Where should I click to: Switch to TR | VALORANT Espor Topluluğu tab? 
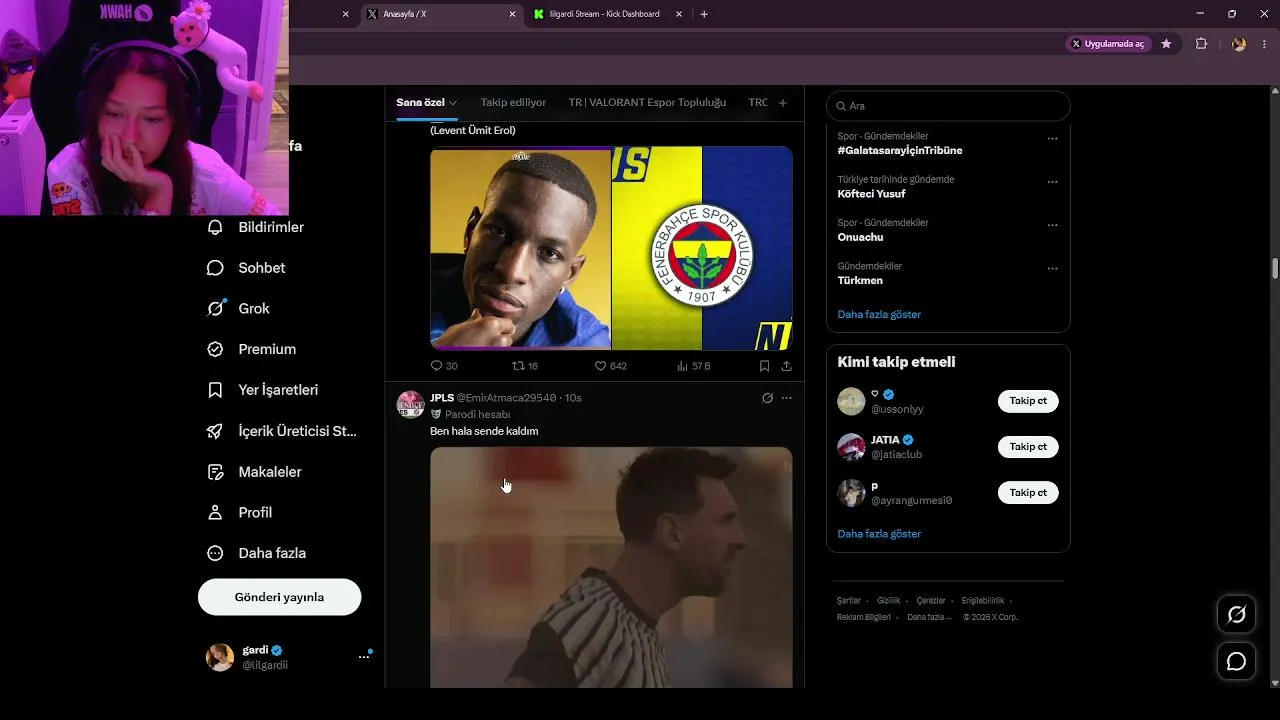647,102
